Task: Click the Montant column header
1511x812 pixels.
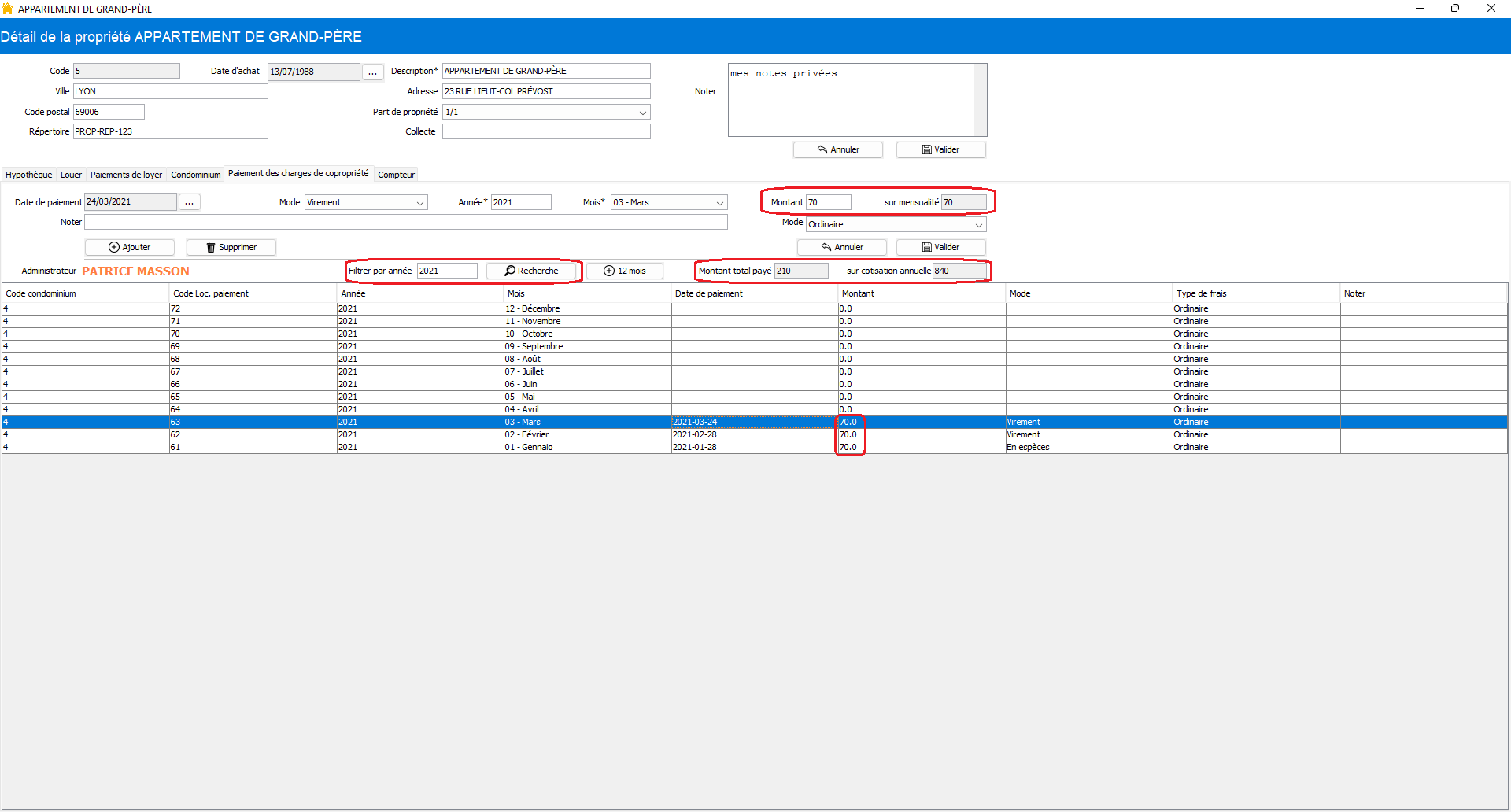Action: coord(922,293)
